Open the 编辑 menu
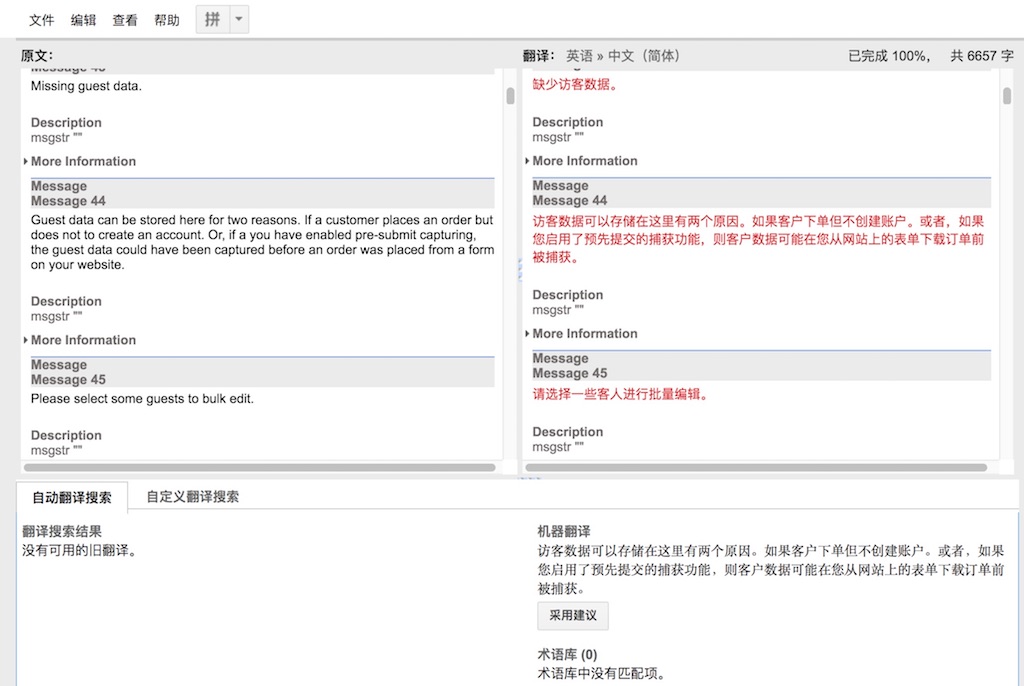The width and height of the screenshot is (1024, 686). pos(84,20)
